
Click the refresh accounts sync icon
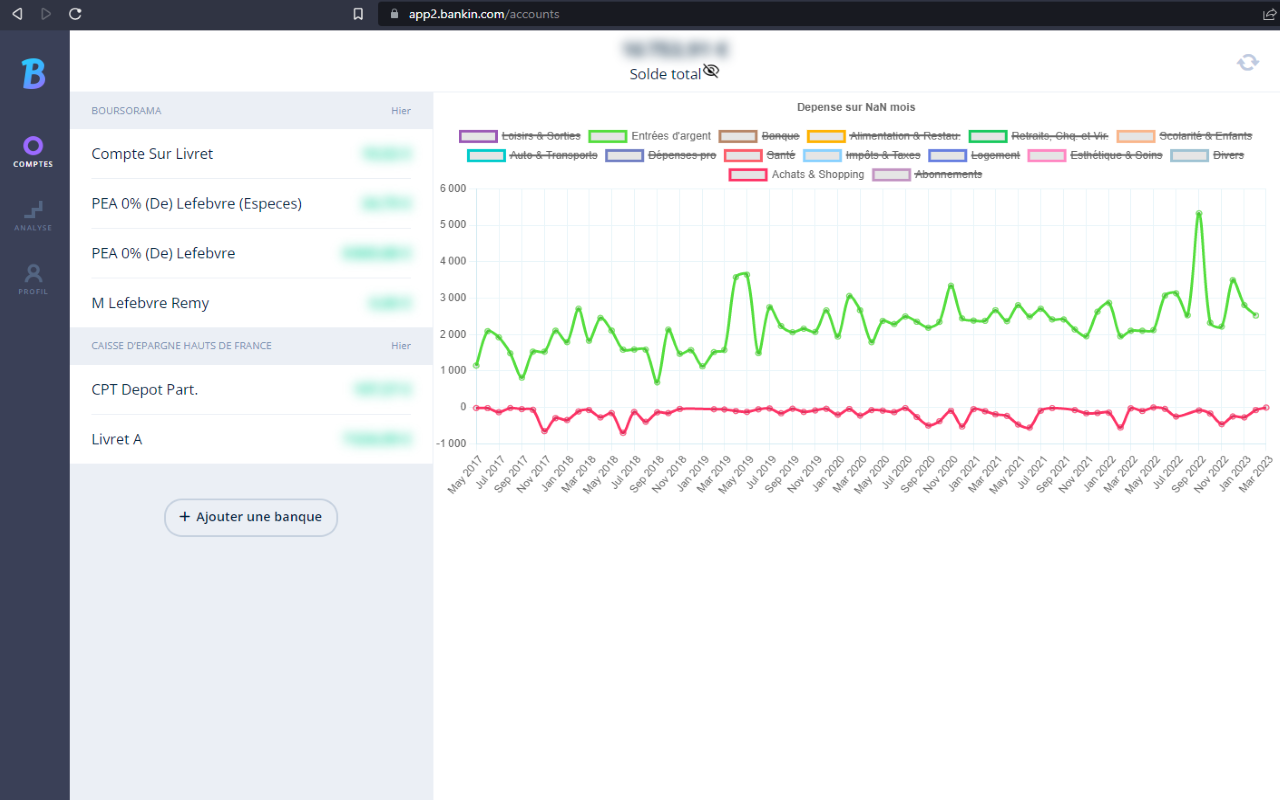coord(1247,62)
